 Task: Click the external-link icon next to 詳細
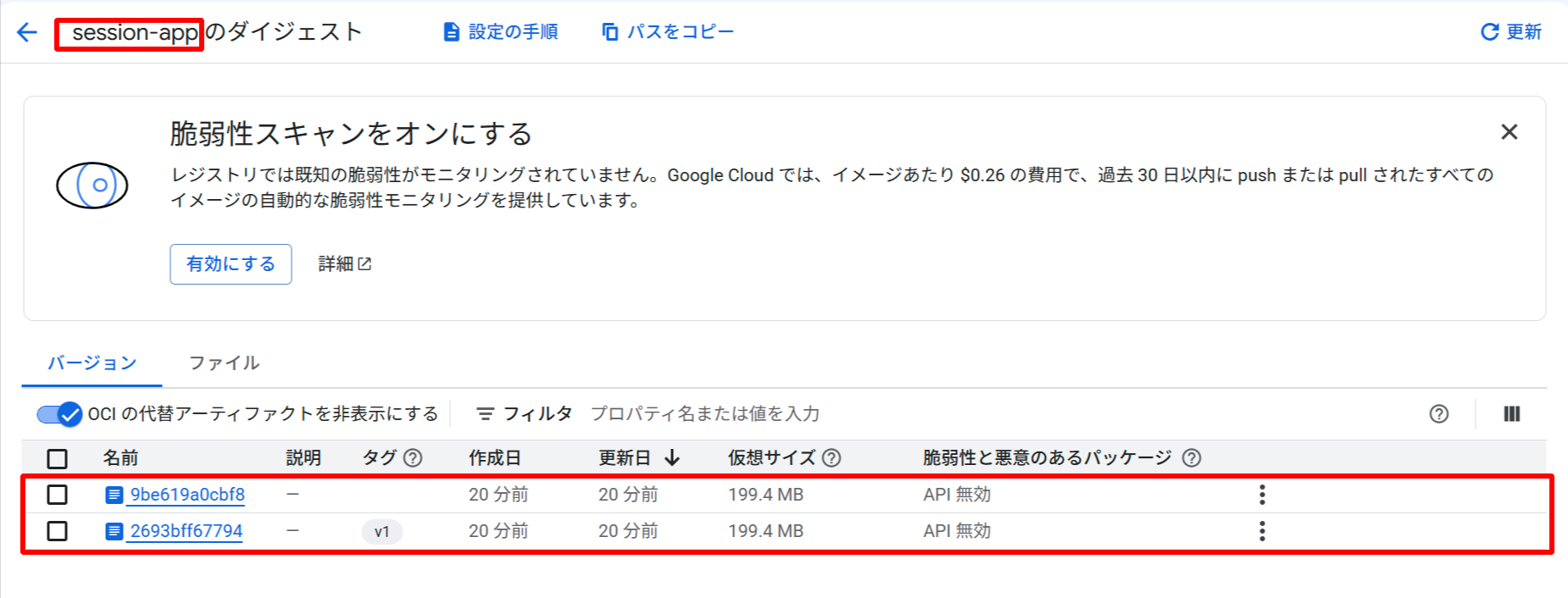pyautogui.click(x=364, y=264)
